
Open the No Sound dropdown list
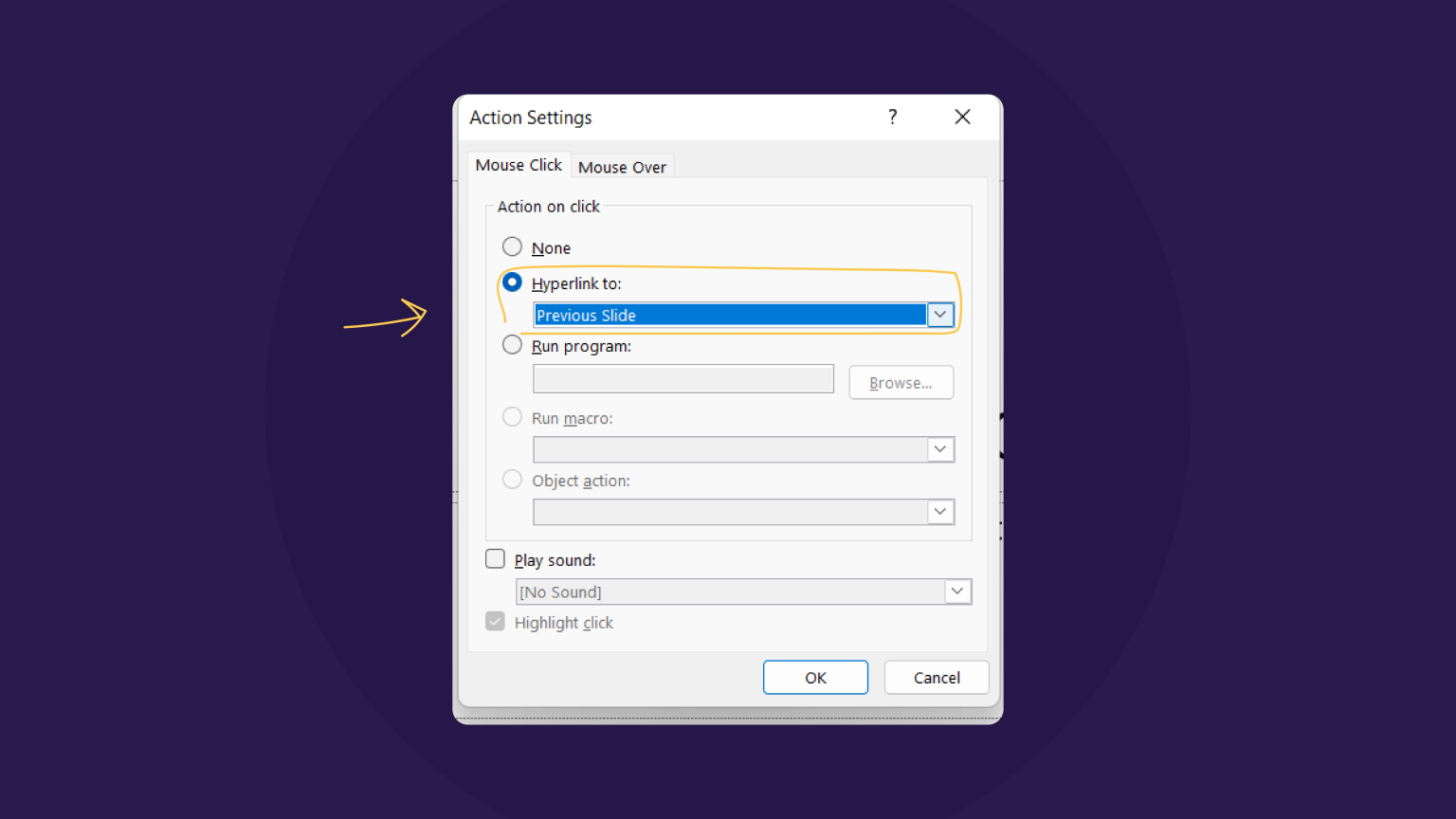click(956, 591)
